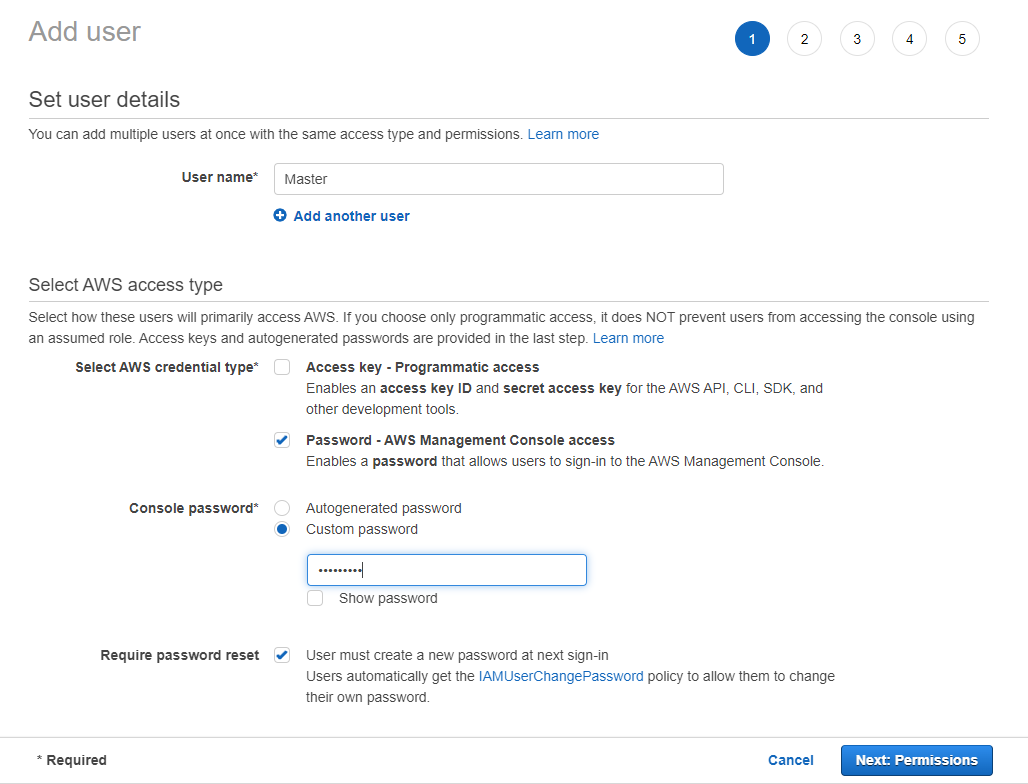Open Learn more link in AWS access type section
Image resolution: width=1028 pixels, height=784 pixels.
click(628, 338)
